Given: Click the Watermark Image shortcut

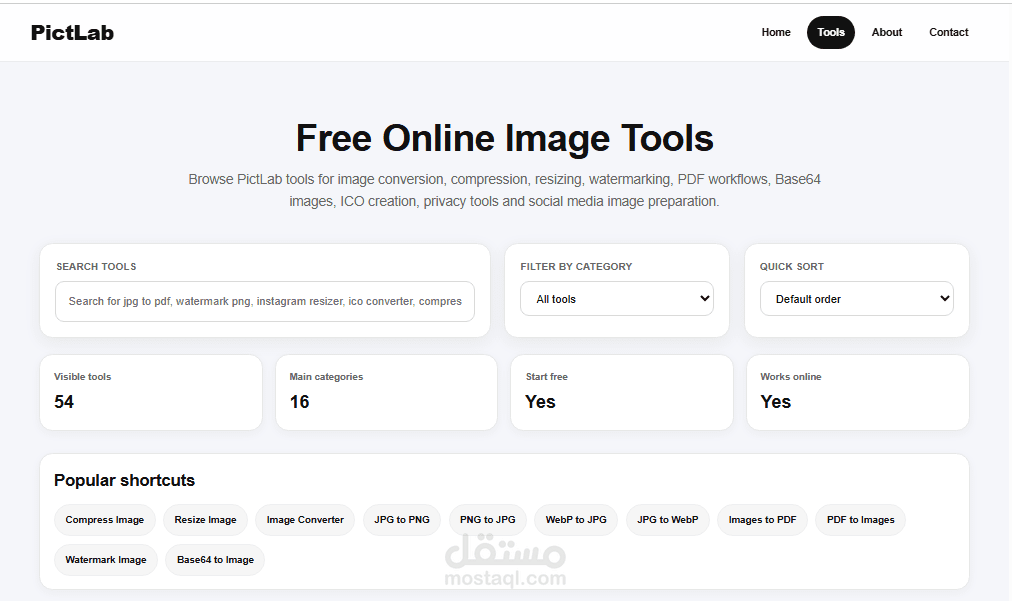Looking at the screenshot, I should 106,560.
